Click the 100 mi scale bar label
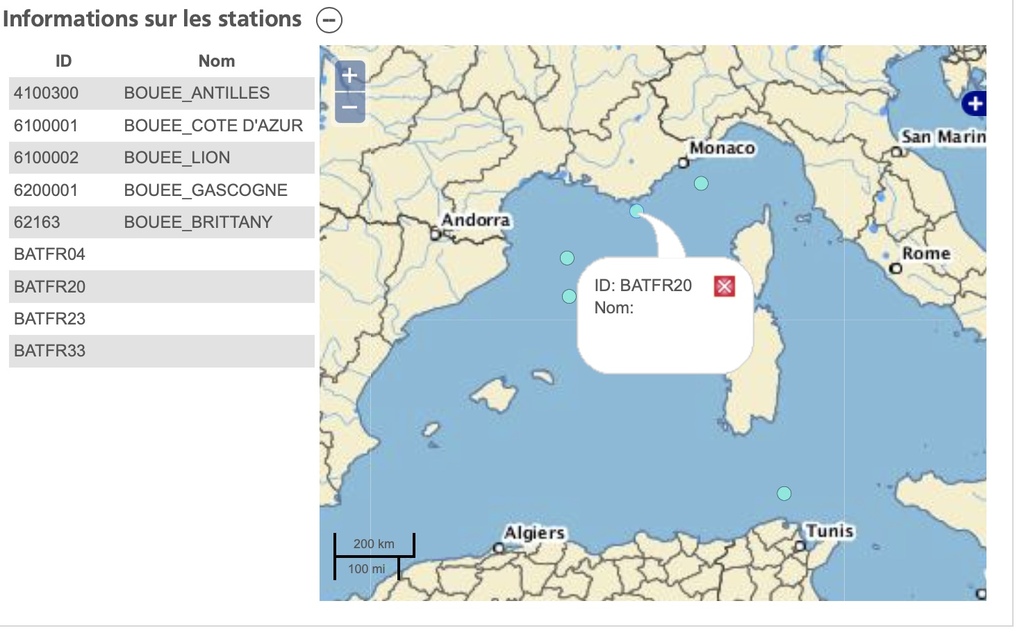1024x642 pixels. tap(366, 569)
